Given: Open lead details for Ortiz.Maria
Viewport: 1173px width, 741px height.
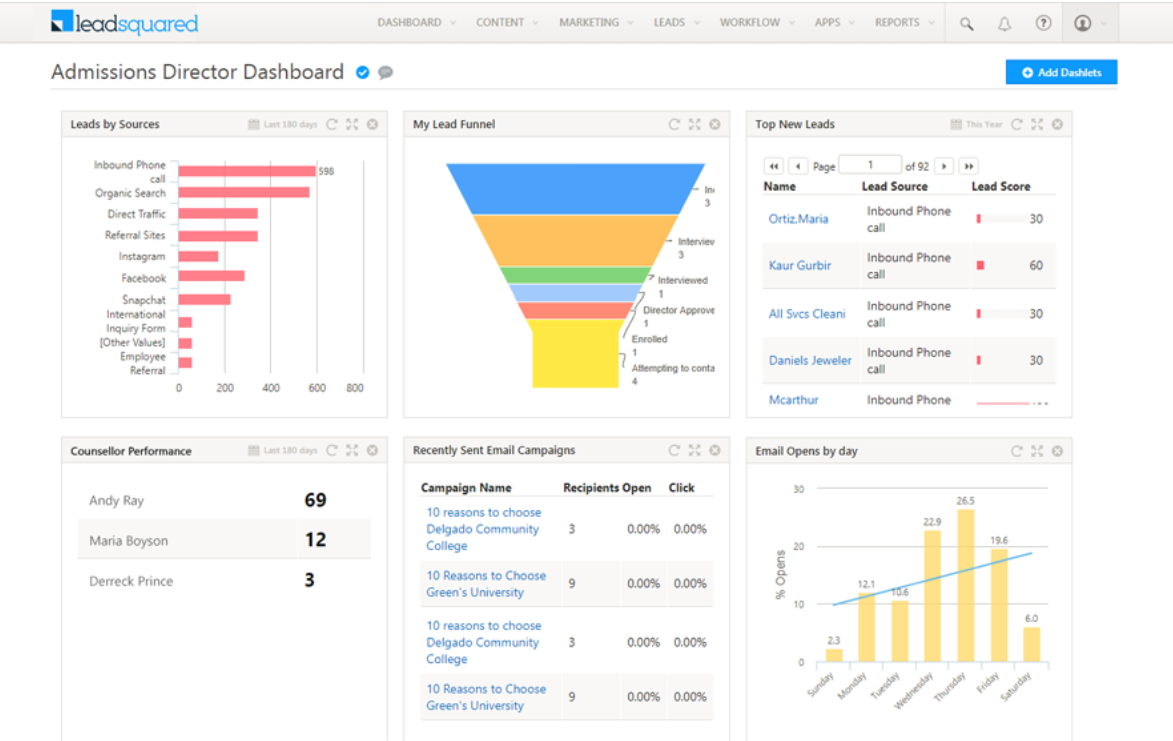Looking at the screenshot, I should click(798, 219).
